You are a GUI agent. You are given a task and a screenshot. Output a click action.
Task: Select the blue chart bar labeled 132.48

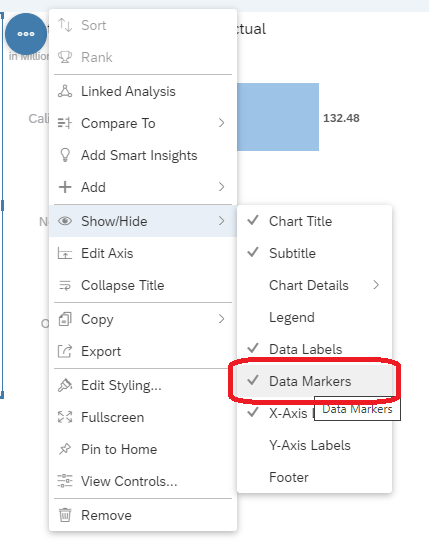(x=278, y=117)
